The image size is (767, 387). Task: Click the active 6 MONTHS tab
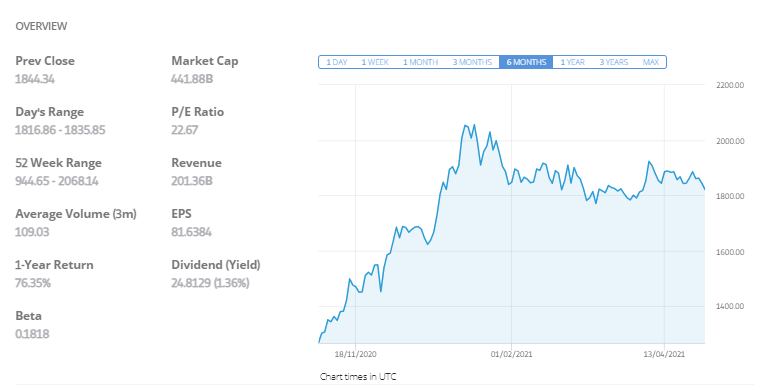[526, 62]
